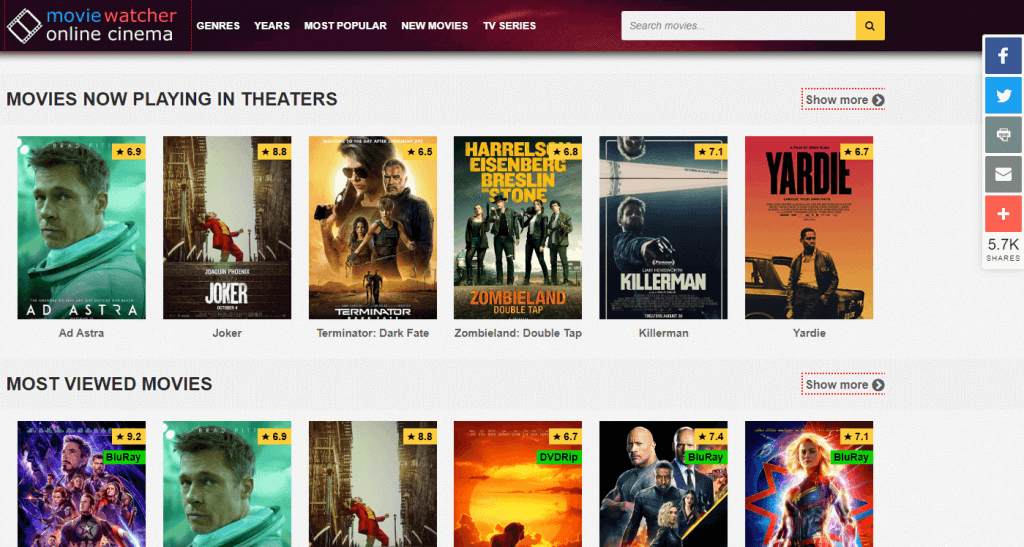Click the Terminator: Dark Fate title link
This screenshot has height=547, width=1024.
pyautogui.click(x=373, y=333)
